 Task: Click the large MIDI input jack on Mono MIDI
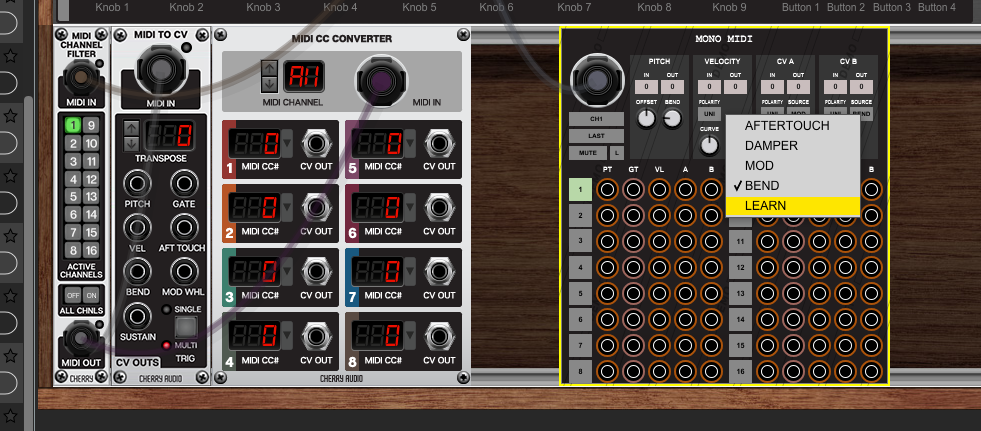pyautogui.click(x=597, y=80)
